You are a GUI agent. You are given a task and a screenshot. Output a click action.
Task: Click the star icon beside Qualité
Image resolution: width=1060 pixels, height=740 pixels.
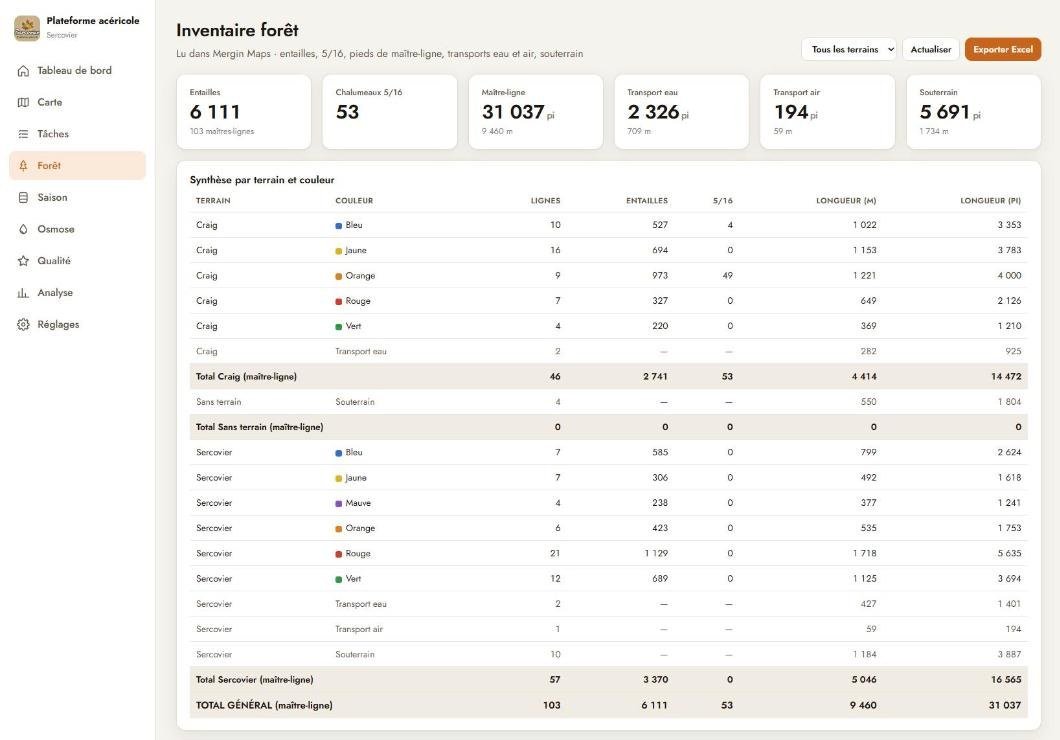click(x=23, y=261)
